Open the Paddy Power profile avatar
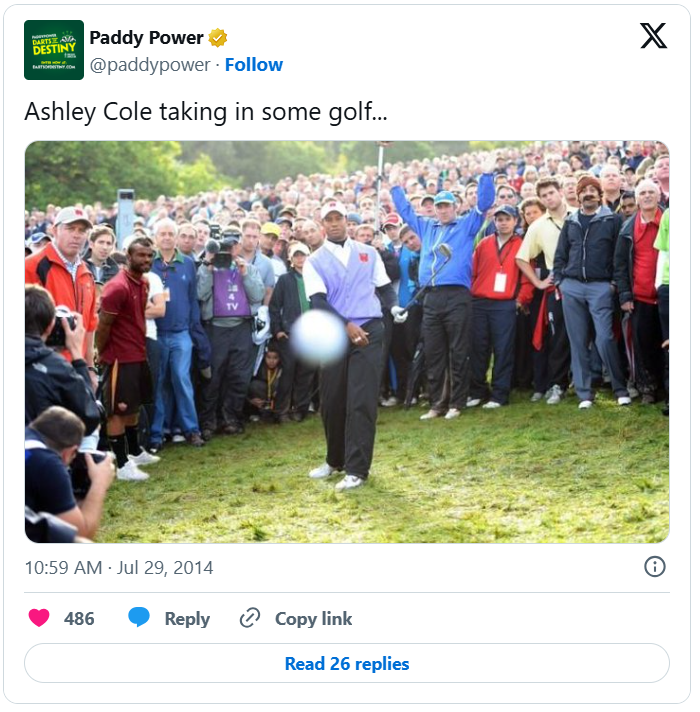The image size is (700, 712). tap(54, 50)
